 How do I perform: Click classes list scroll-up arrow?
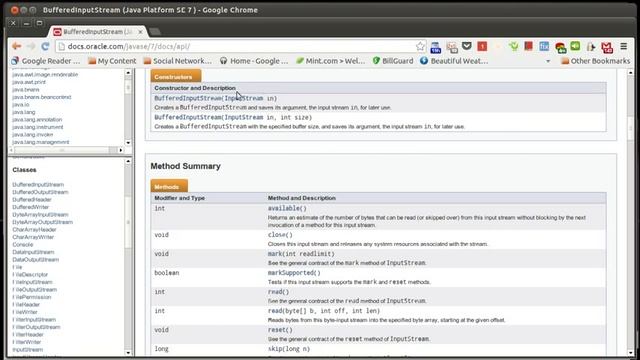pos(128,162)
